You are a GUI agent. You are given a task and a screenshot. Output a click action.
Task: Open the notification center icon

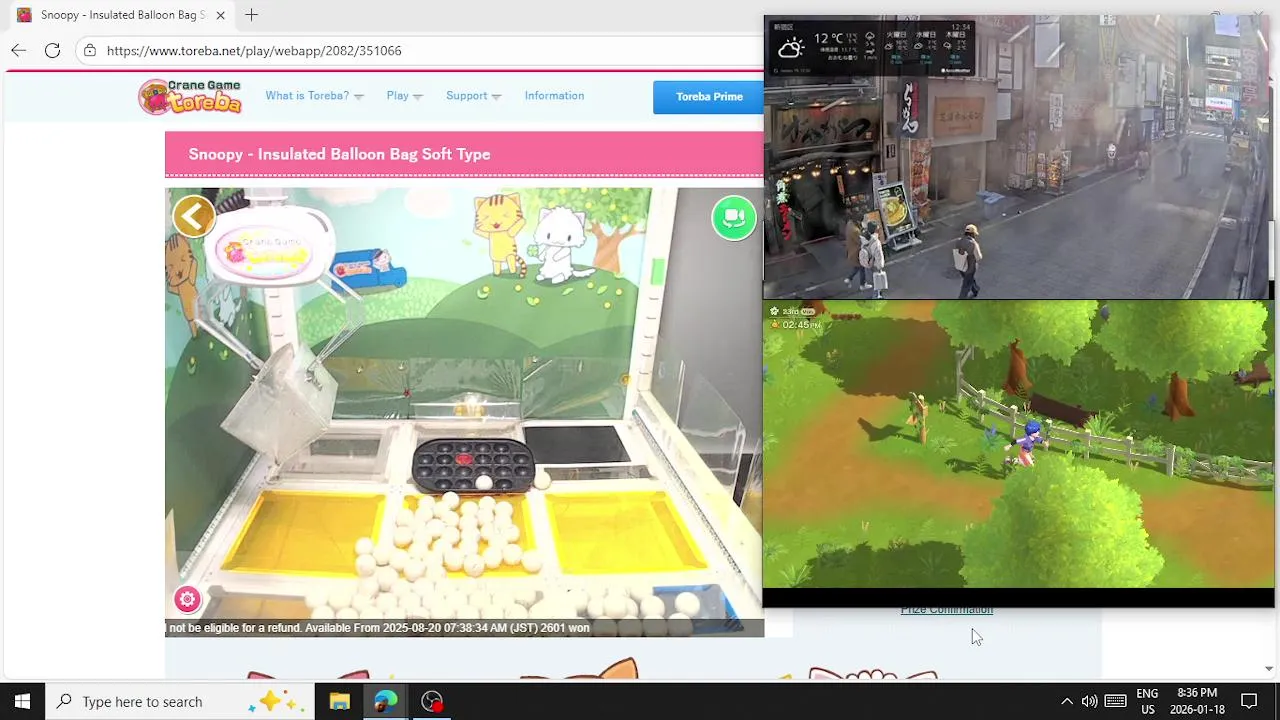[x=1249, y=701]
